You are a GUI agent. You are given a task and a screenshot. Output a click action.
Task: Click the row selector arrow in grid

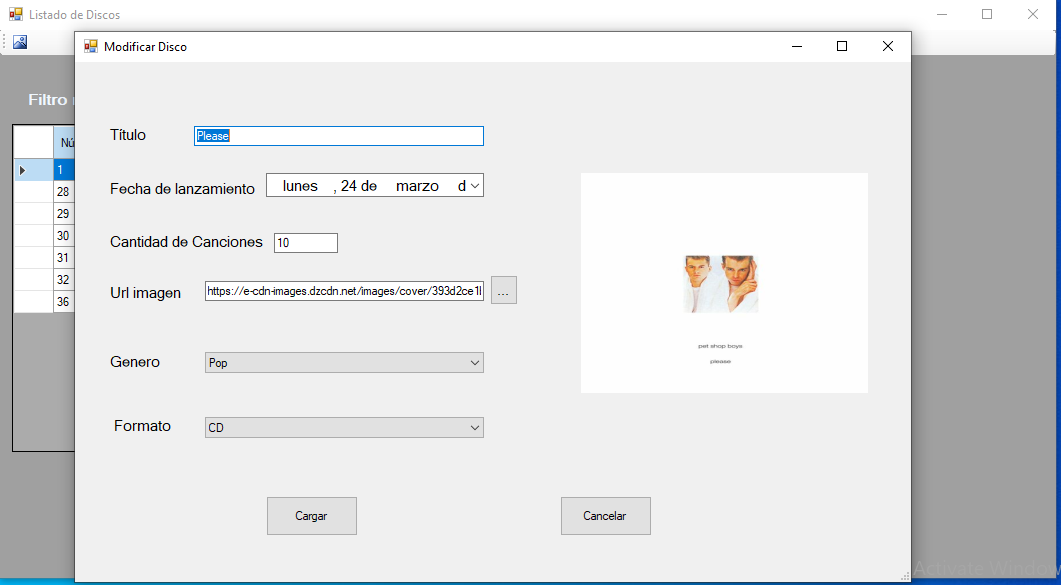23,170
